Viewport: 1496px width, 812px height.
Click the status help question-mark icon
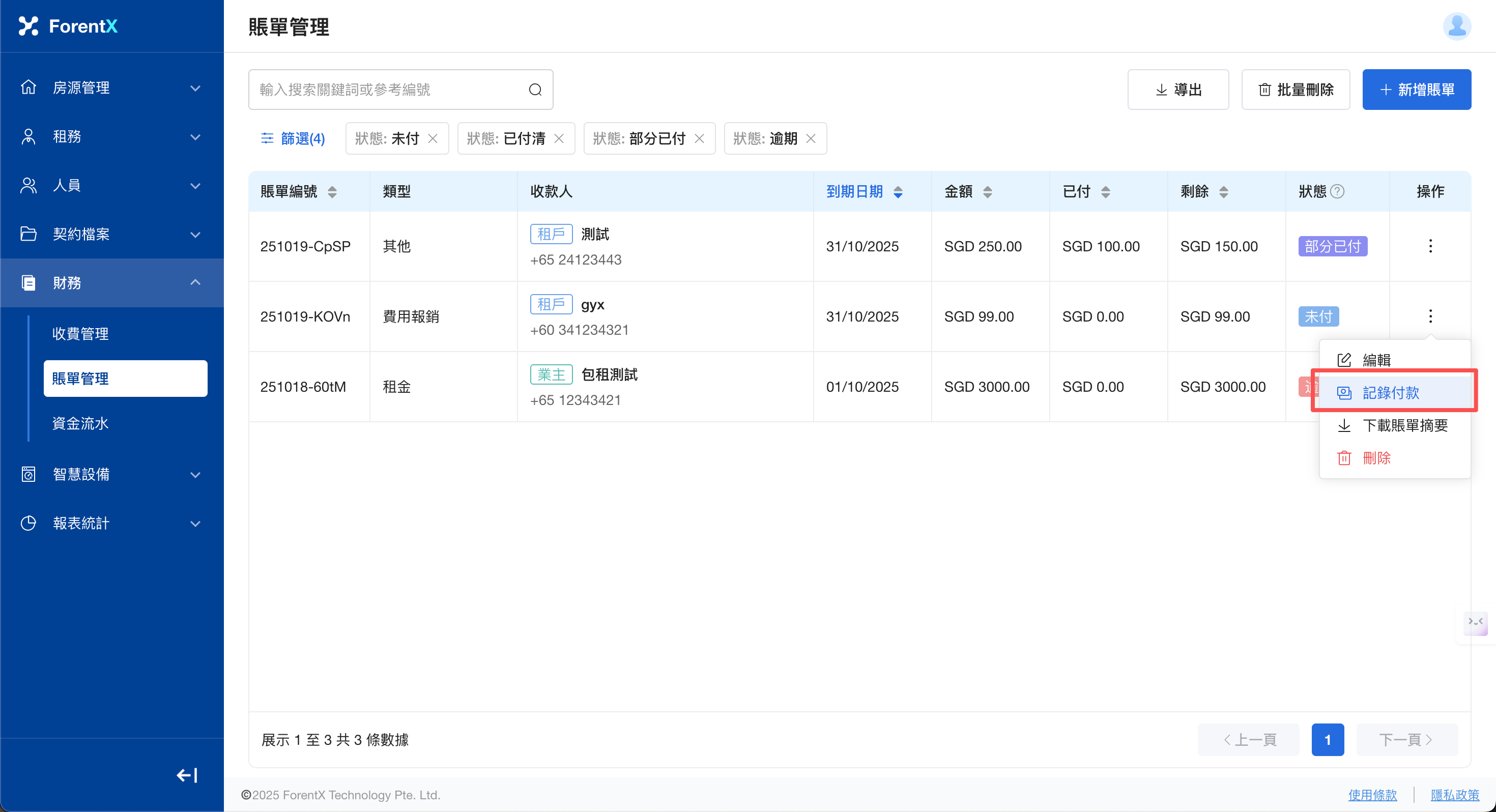(1337, 191)
